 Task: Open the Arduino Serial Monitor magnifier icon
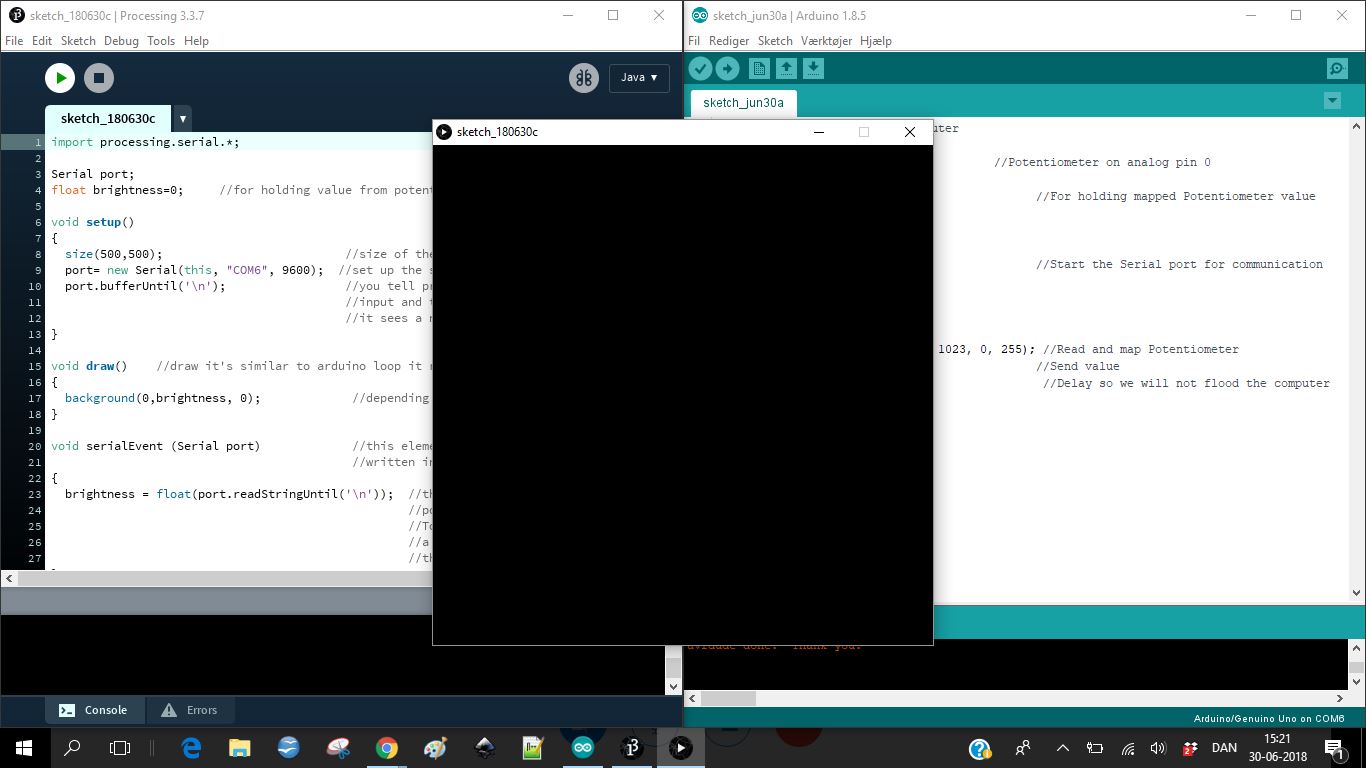1337,68
